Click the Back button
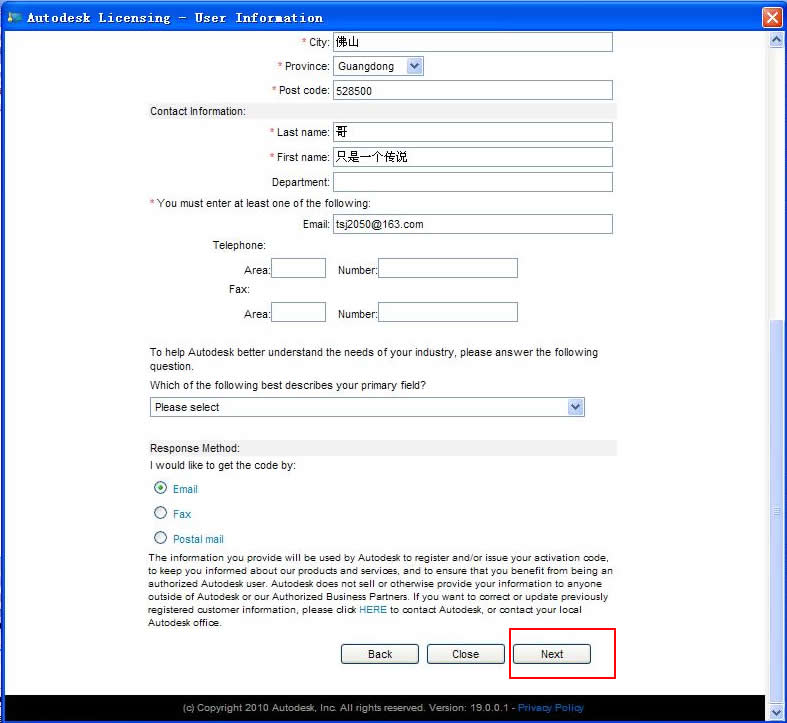Screen dimensions: 787x723 379,654
